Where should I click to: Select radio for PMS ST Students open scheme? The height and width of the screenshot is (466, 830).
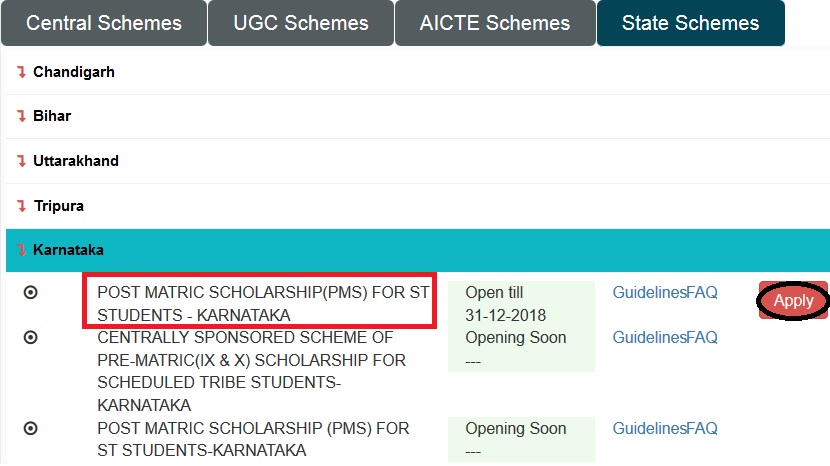click(x=30, y=292)
